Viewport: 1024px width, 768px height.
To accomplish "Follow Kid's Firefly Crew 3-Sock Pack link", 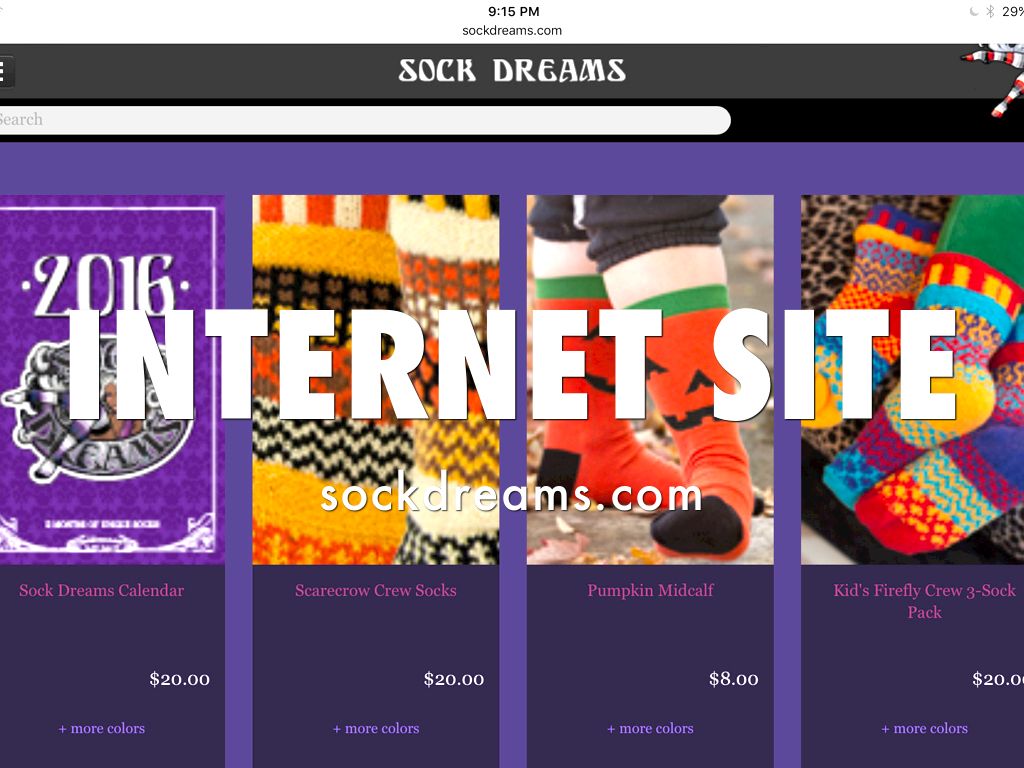I will point(924,601).
